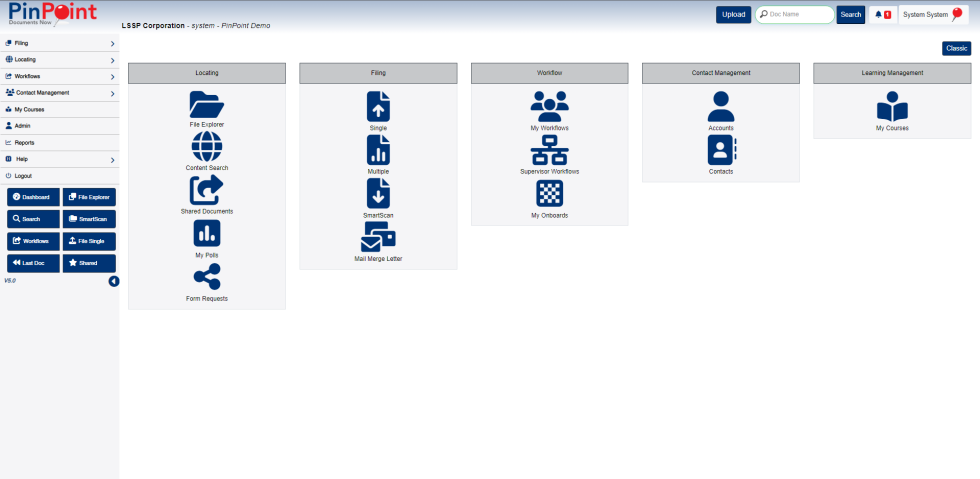Open Reports from the sidebar menu
Viewport: 980px width, 479px height.
pyautogui.click(x=24, y=143)
